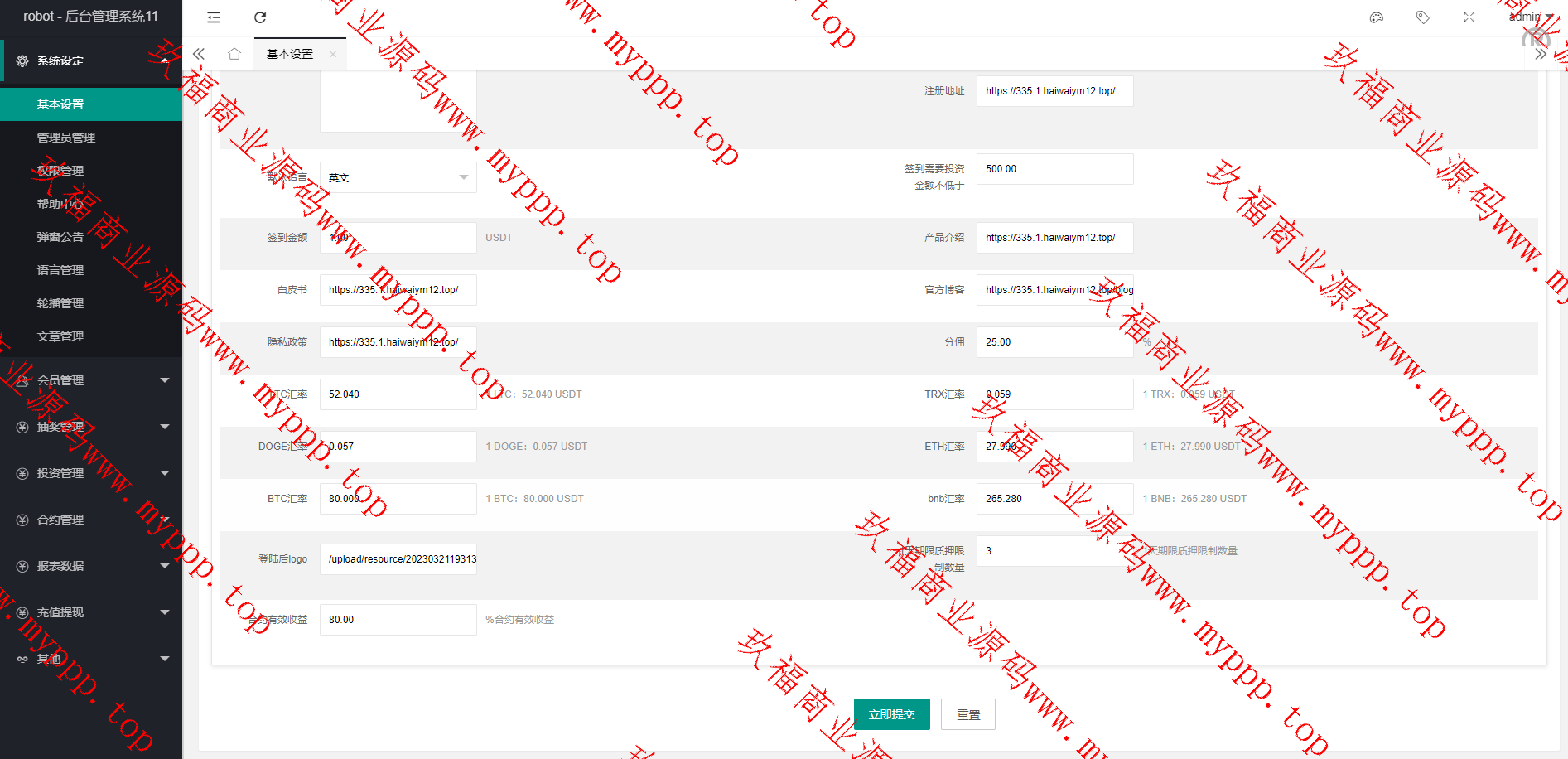Click the 重置 reset button
The width and height of the screenshot is (1568, 759).
tap(968, 714)
